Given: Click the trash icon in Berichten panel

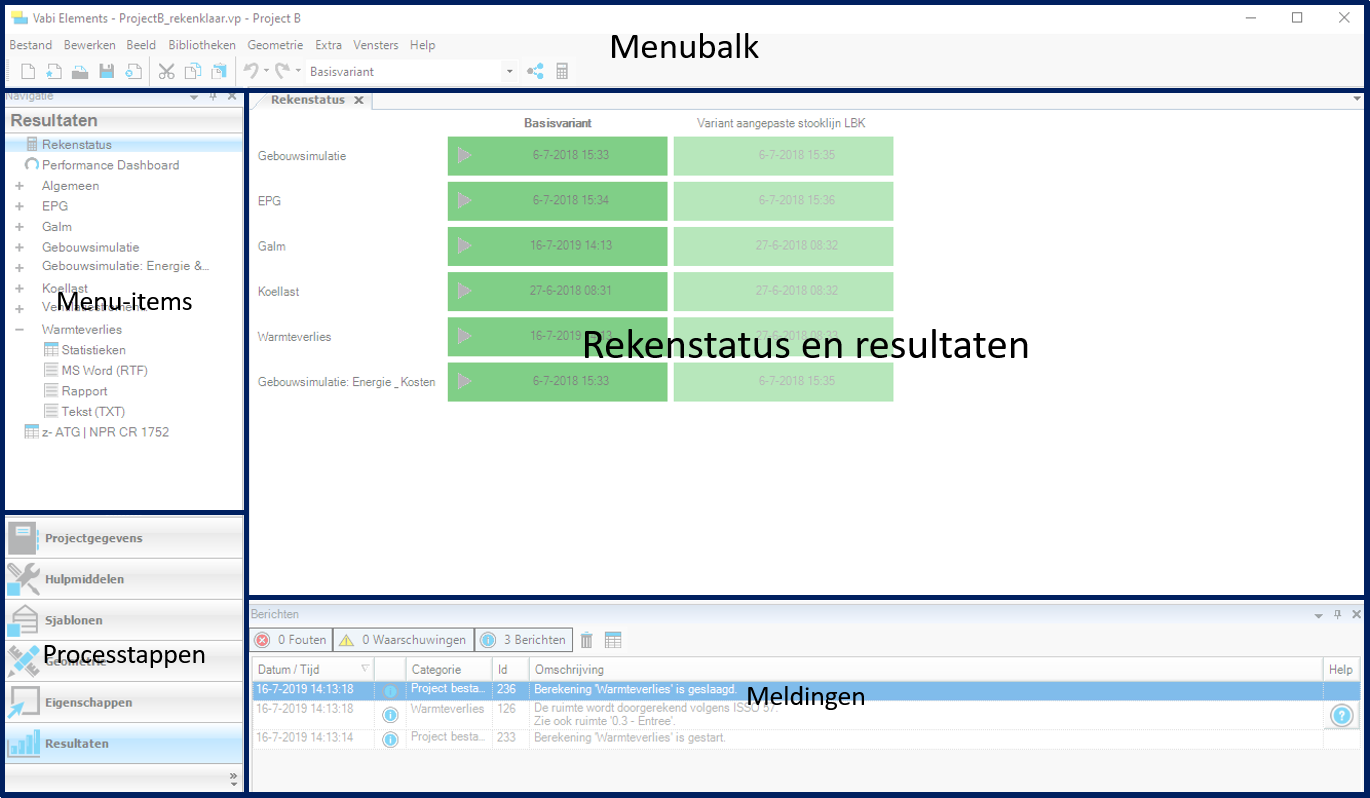Looking at the screenshot, I should pos(587,640).
